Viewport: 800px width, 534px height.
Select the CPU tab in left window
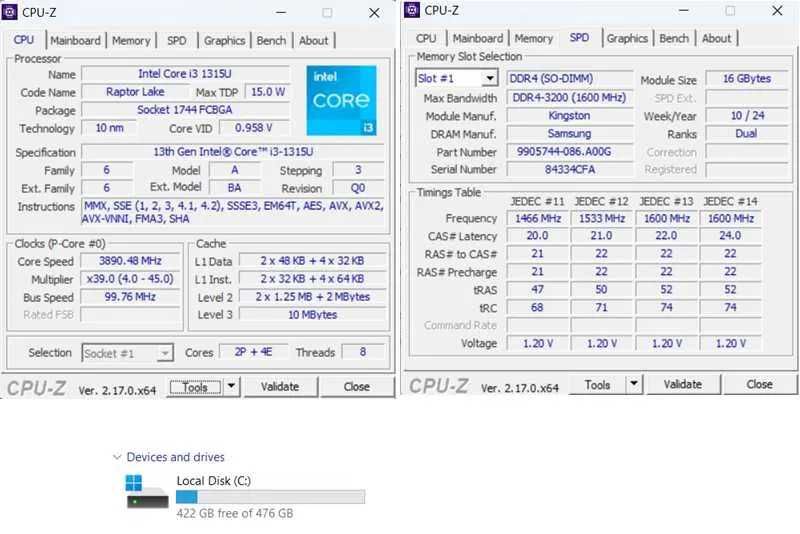tap(24, 40)
